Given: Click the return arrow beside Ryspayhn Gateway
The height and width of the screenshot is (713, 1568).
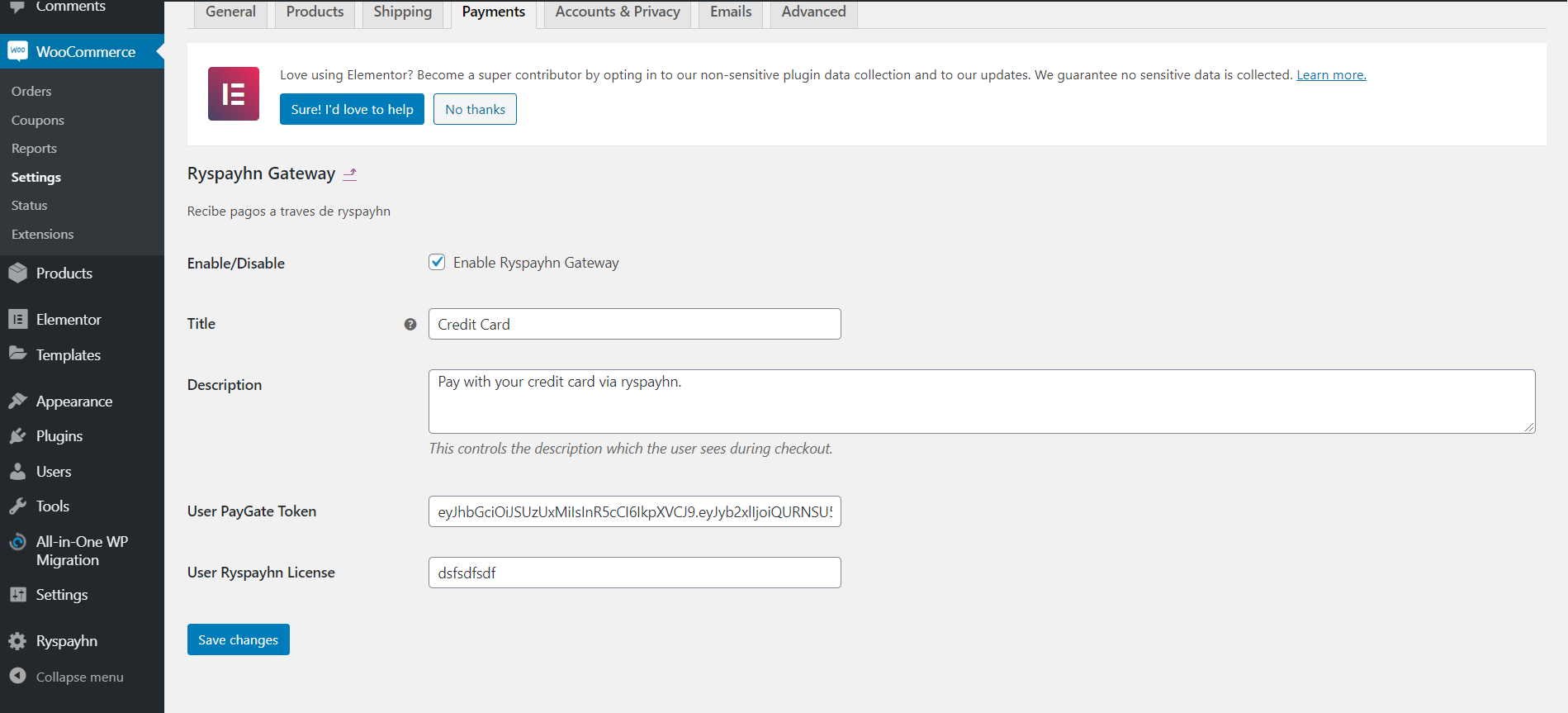Looking at the screenshot, I should click(x=350, y=174).
